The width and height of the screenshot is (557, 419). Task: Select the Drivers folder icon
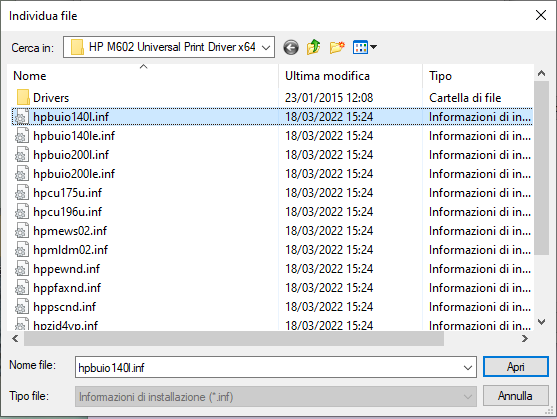pos(23,97)
